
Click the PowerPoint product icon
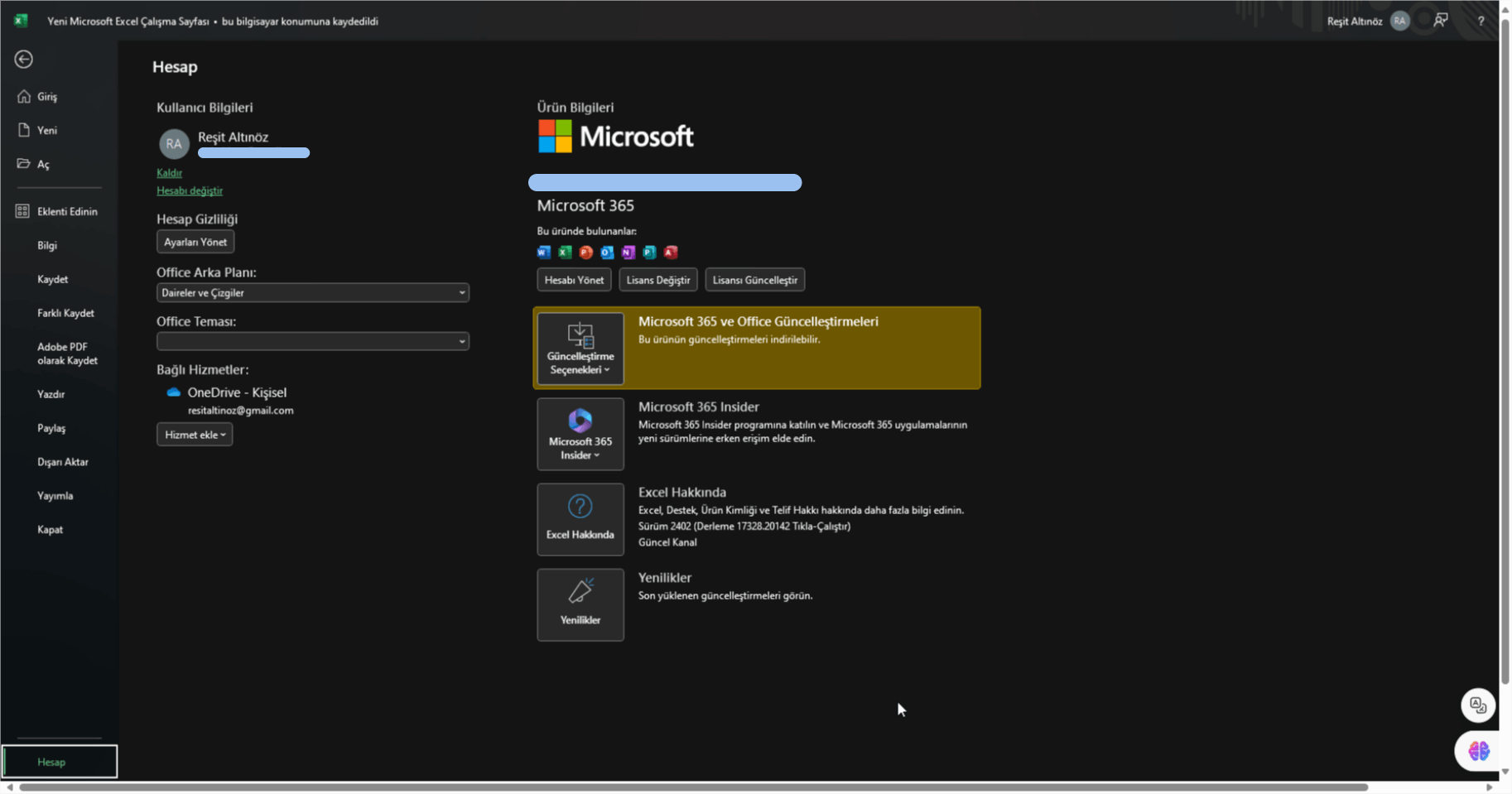(x=586, y=252)
